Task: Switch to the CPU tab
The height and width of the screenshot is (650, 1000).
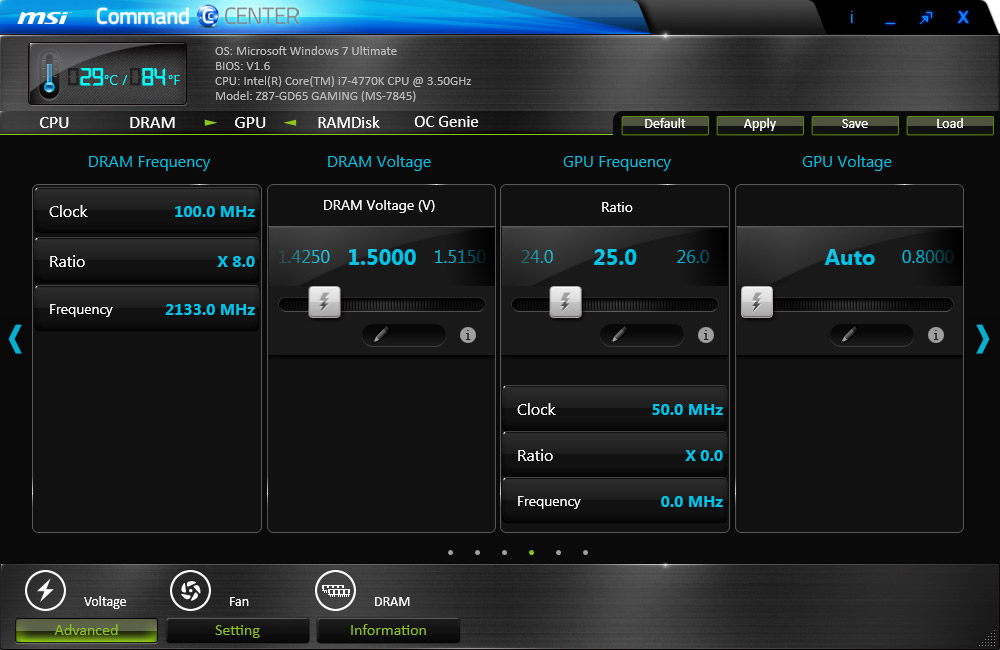Action: click(x=54, y=123)
